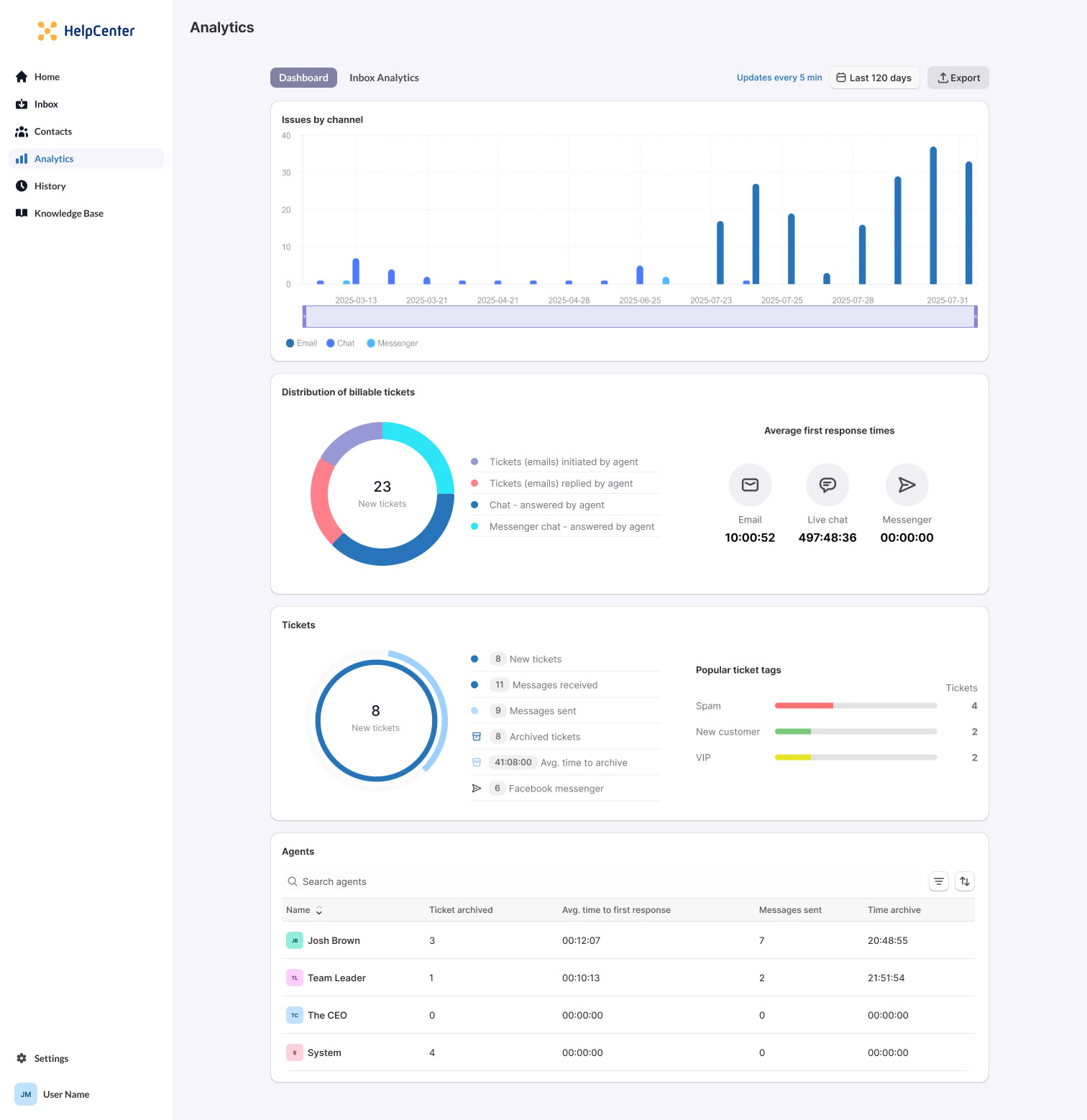Open the Last 120 days date range
The height and width of the screenshot is (1120, 1087).
point(874,78)
